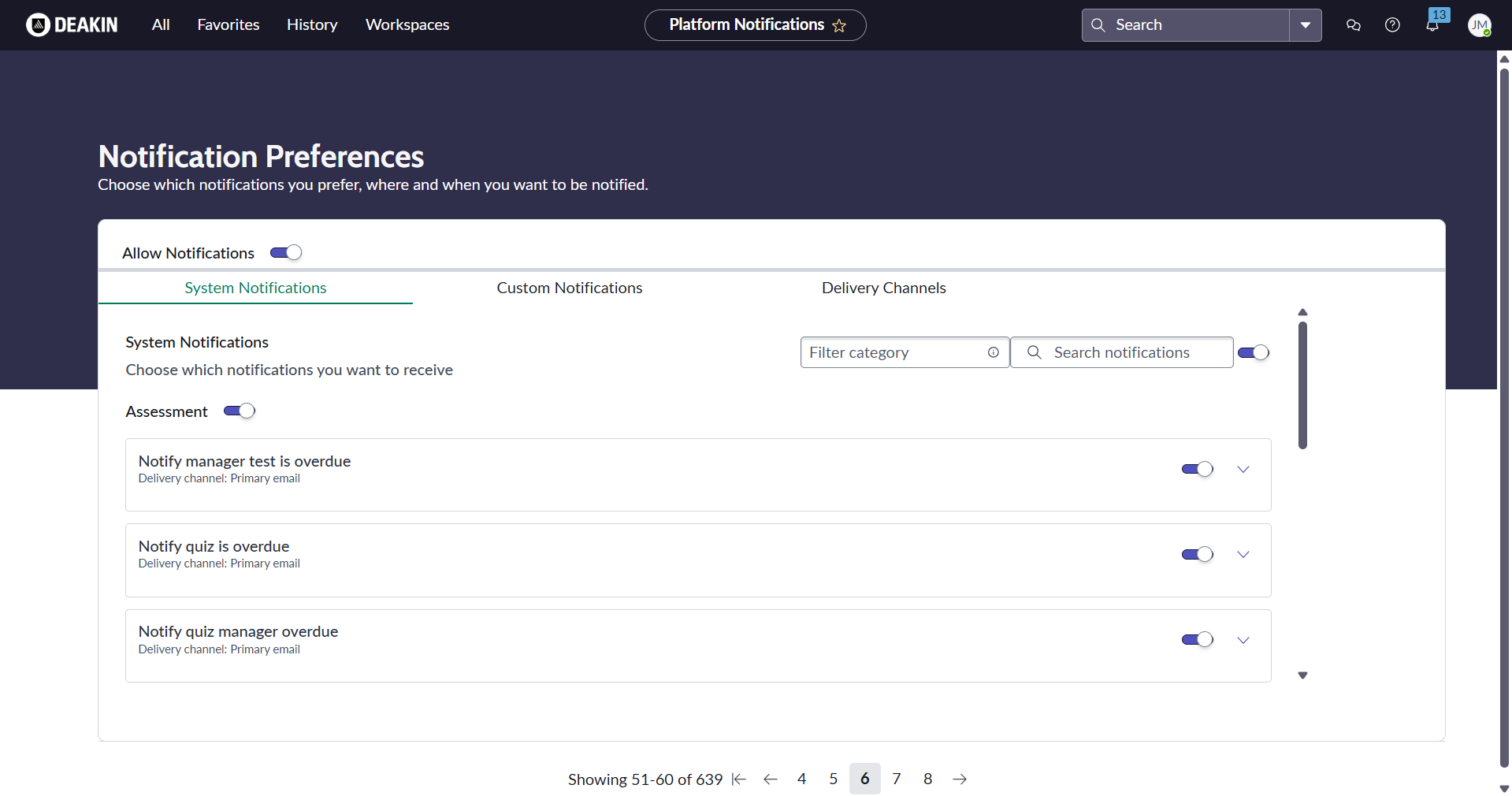Go to next page arrow

tap(960, 779)
